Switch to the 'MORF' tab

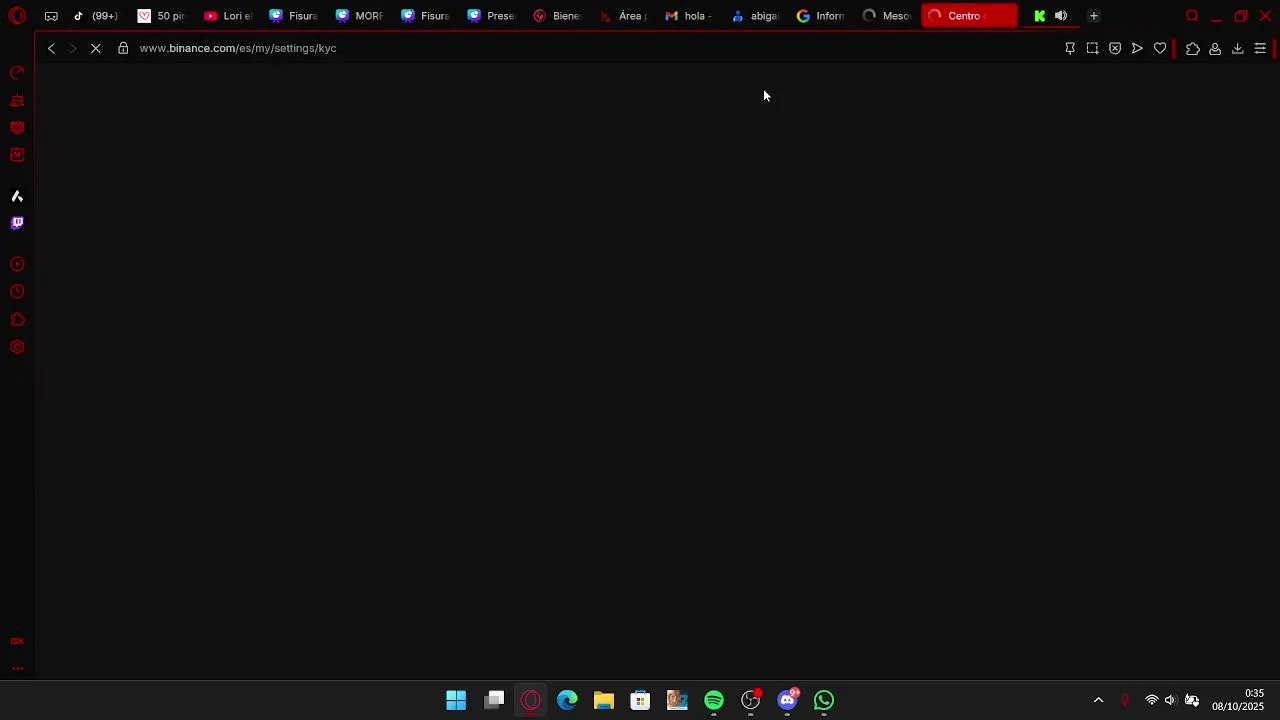point(360,16)
